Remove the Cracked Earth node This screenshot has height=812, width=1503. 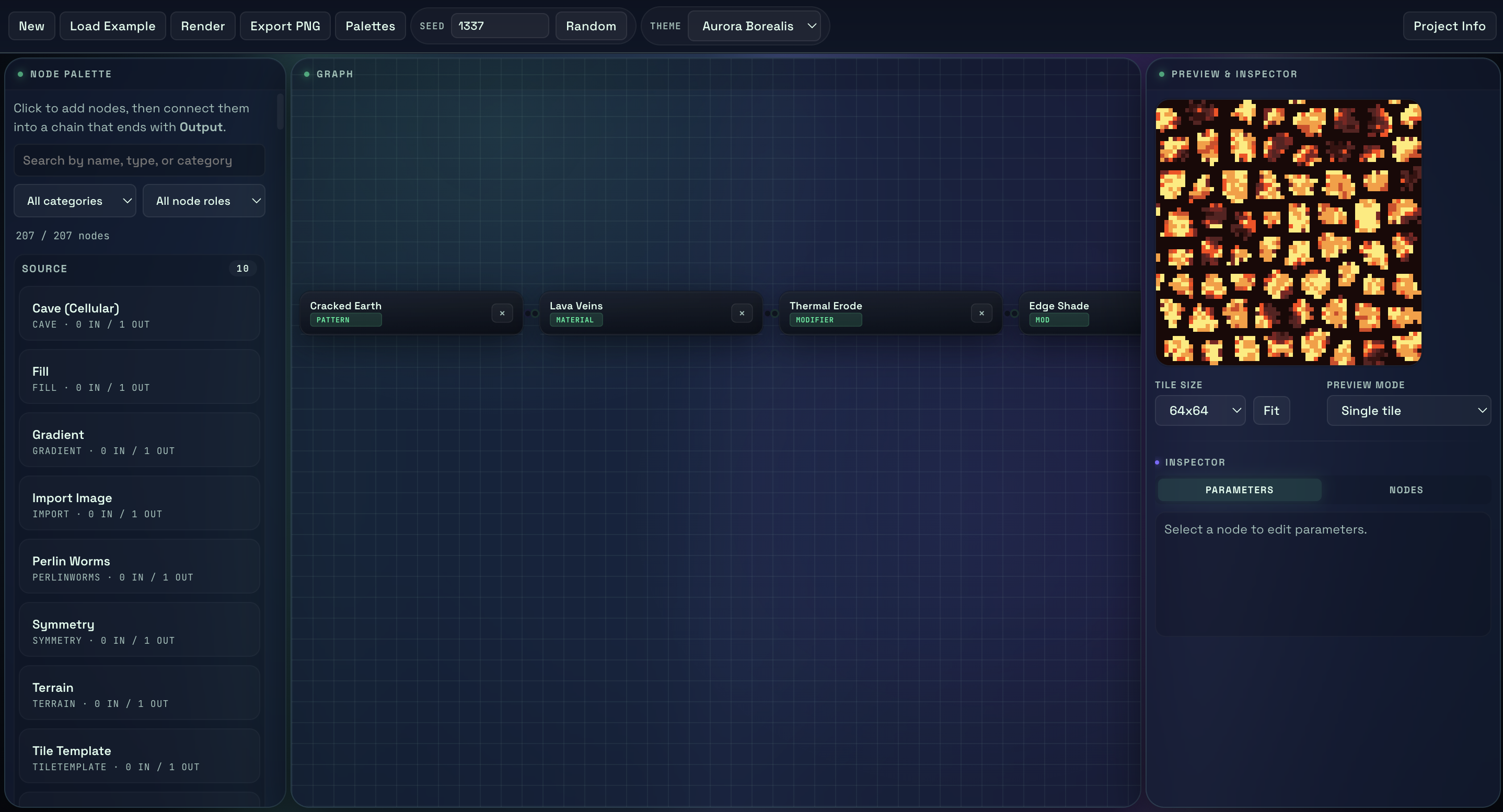pyautogui.click(x=502, y=313)
